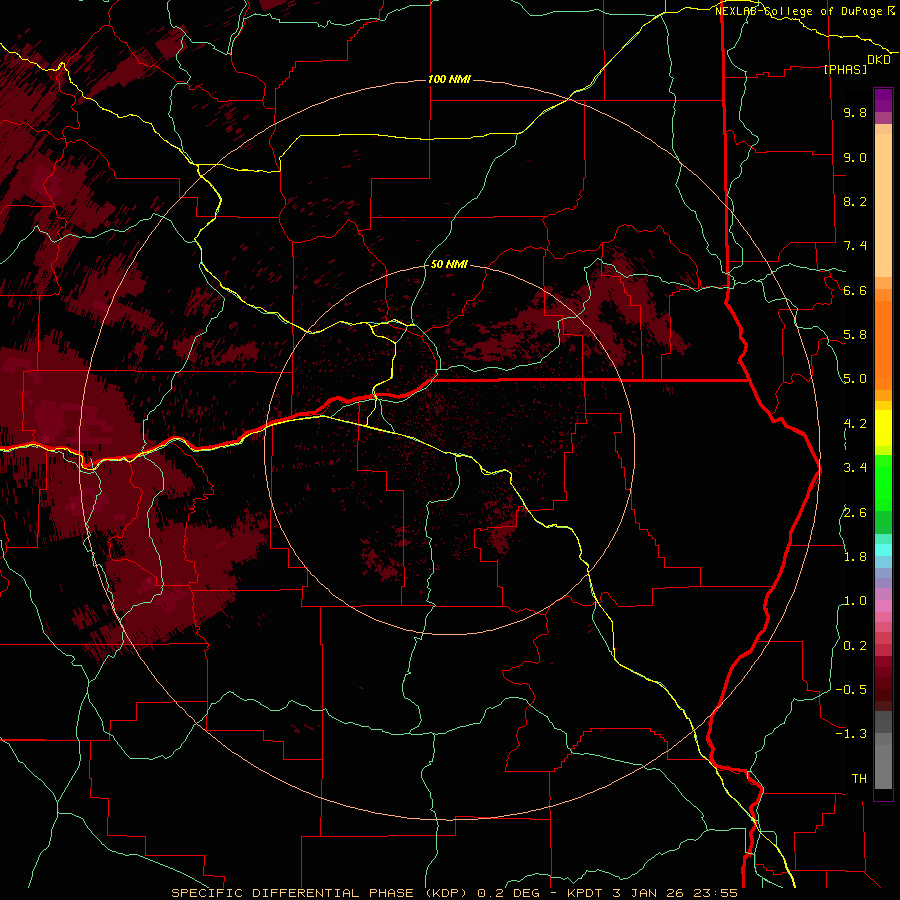The image size is (900, 900).
Task: Click the 1.0 value on the color scale
Action: (855, 601)
